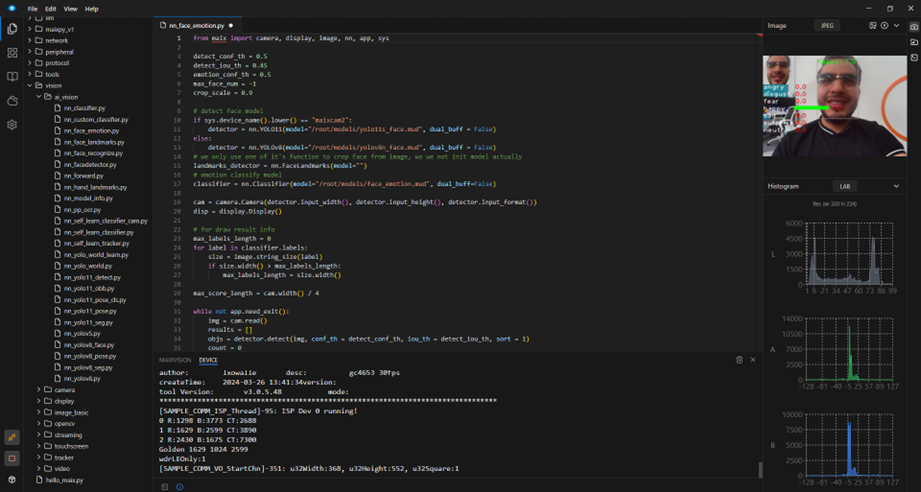Select the nn_face_emotion.py editor tab
Viewport: 921px width, 492px height.
coord(197,26)
